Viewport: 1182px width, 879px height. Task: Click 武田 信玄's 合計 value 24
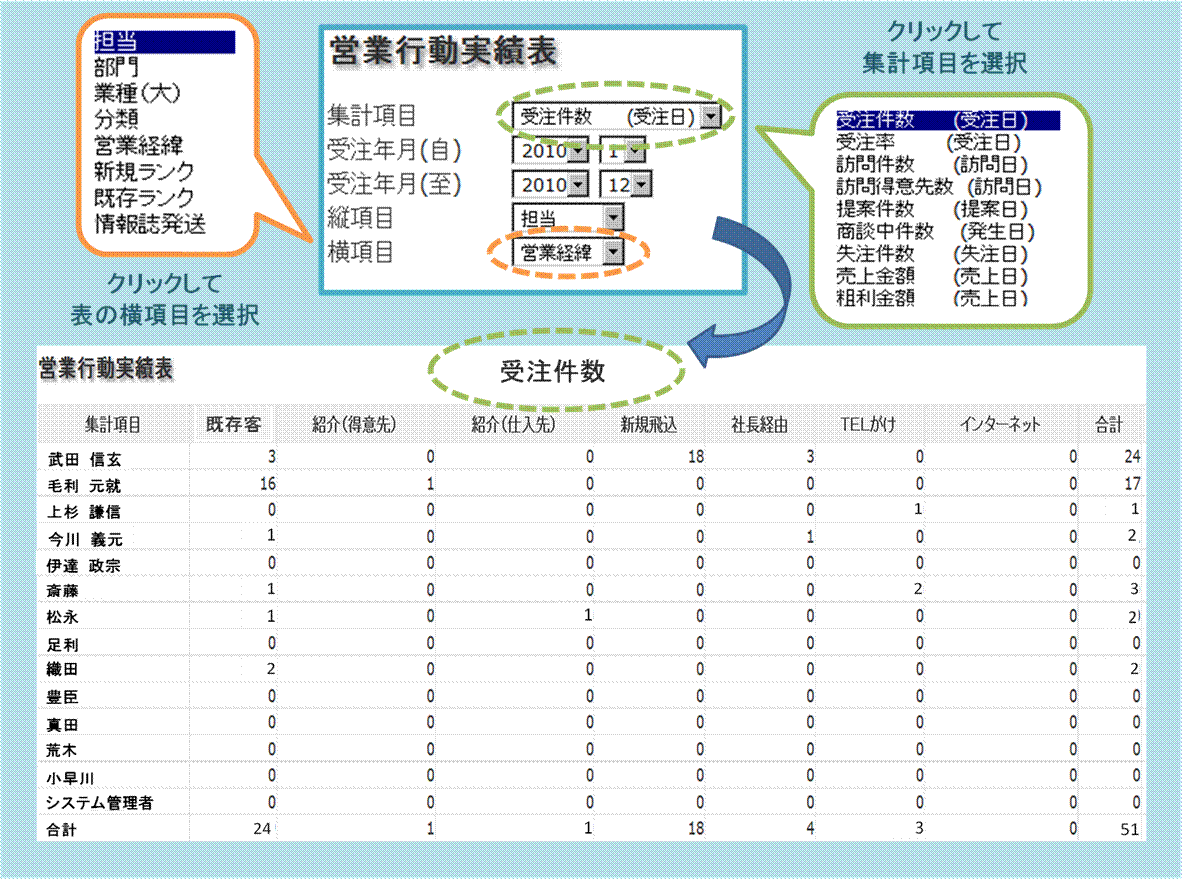[1132, 457]
